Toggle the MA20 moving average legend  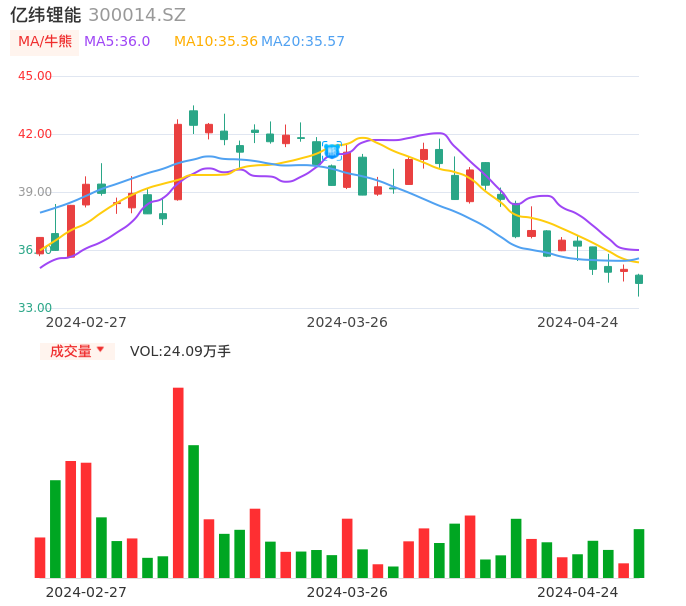click(x=303, y=42)
